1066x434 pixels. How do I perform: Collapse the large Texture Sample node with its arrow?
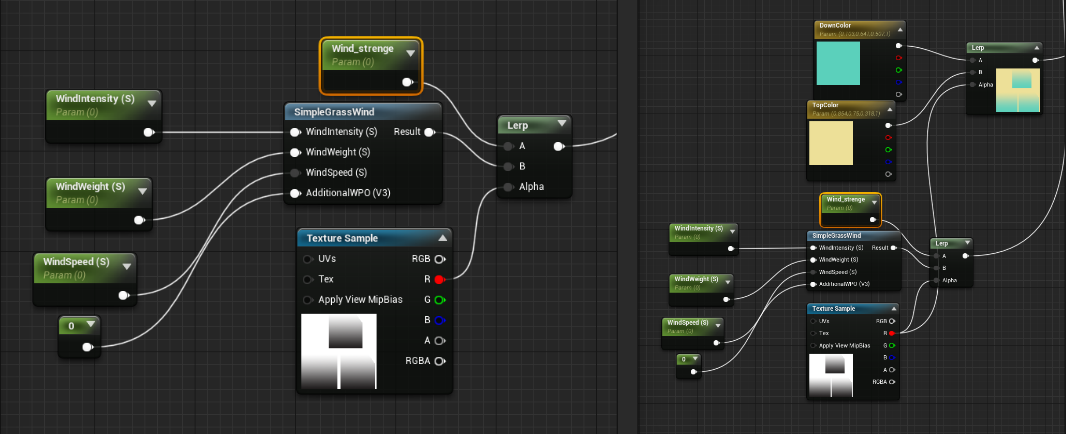coord(443,238)
